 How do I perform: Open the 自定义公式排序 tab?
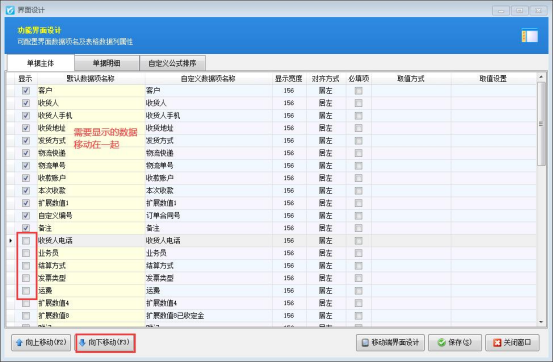point(172,63)
